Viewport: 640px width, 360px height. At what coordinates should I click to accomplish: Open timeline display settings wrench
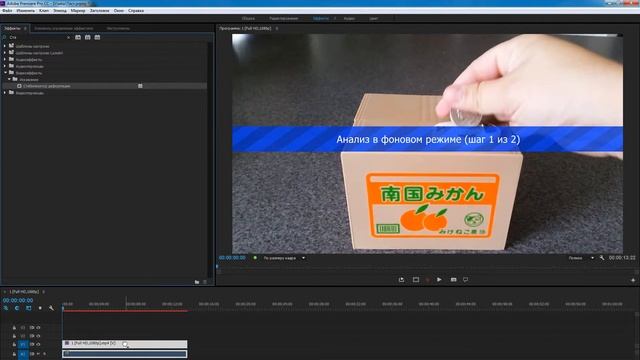(x=51, y=308)
